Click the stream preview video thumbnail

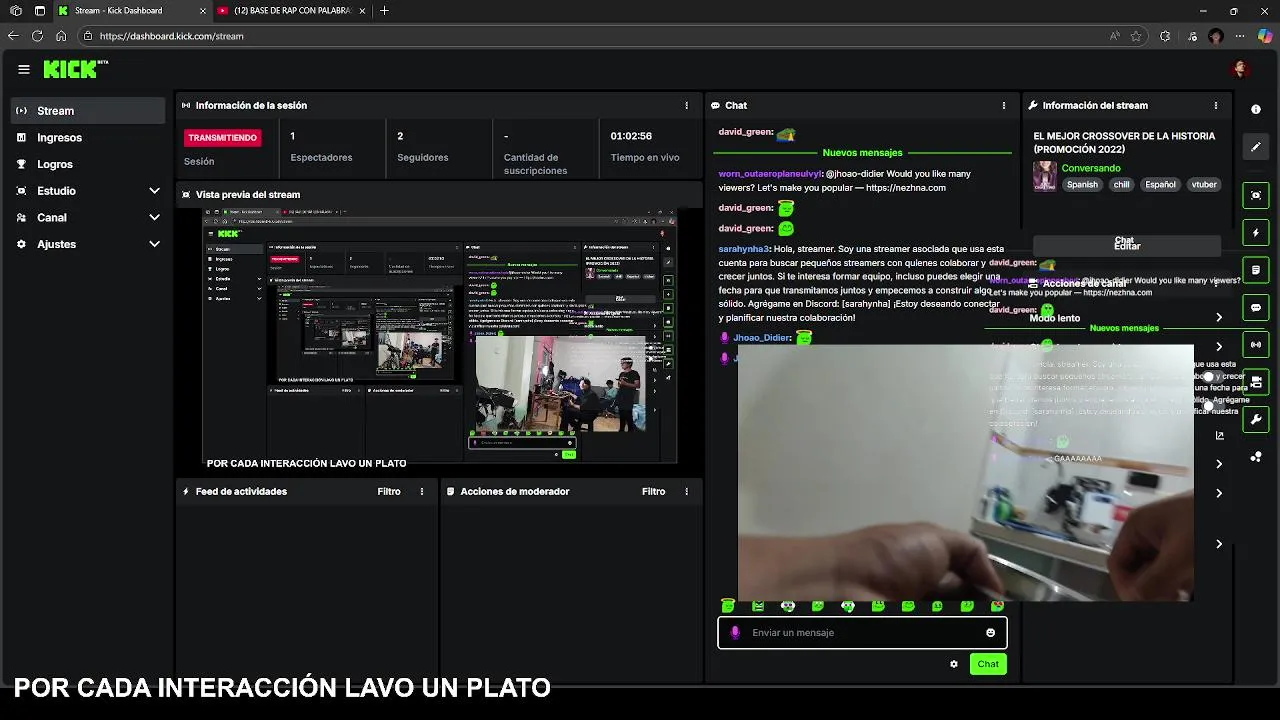coord(440,336)
